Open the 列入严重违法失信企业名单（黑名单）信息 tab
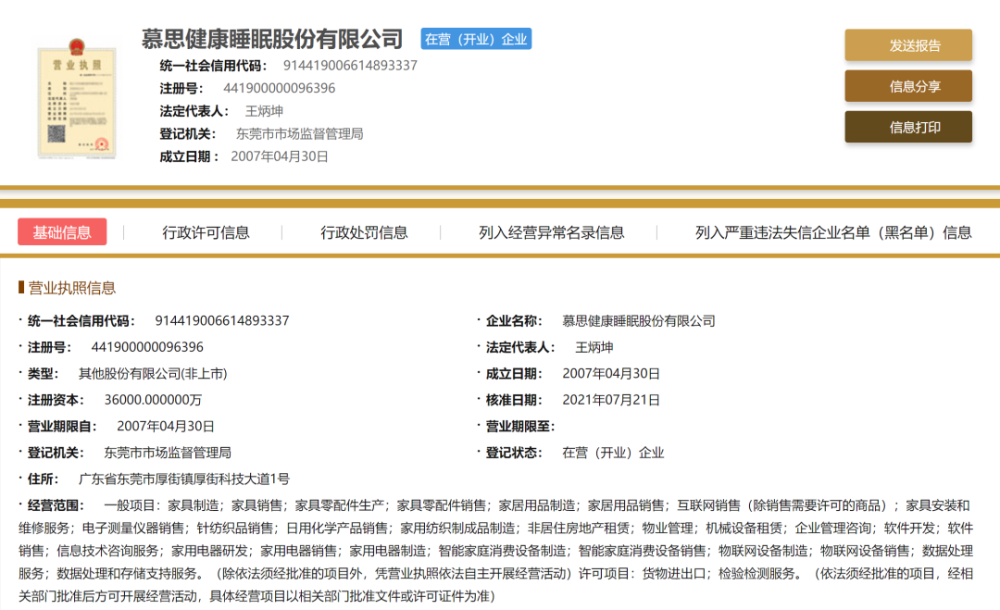The width and height of the screenshot is (1000, 610). (x=833, y=232)
